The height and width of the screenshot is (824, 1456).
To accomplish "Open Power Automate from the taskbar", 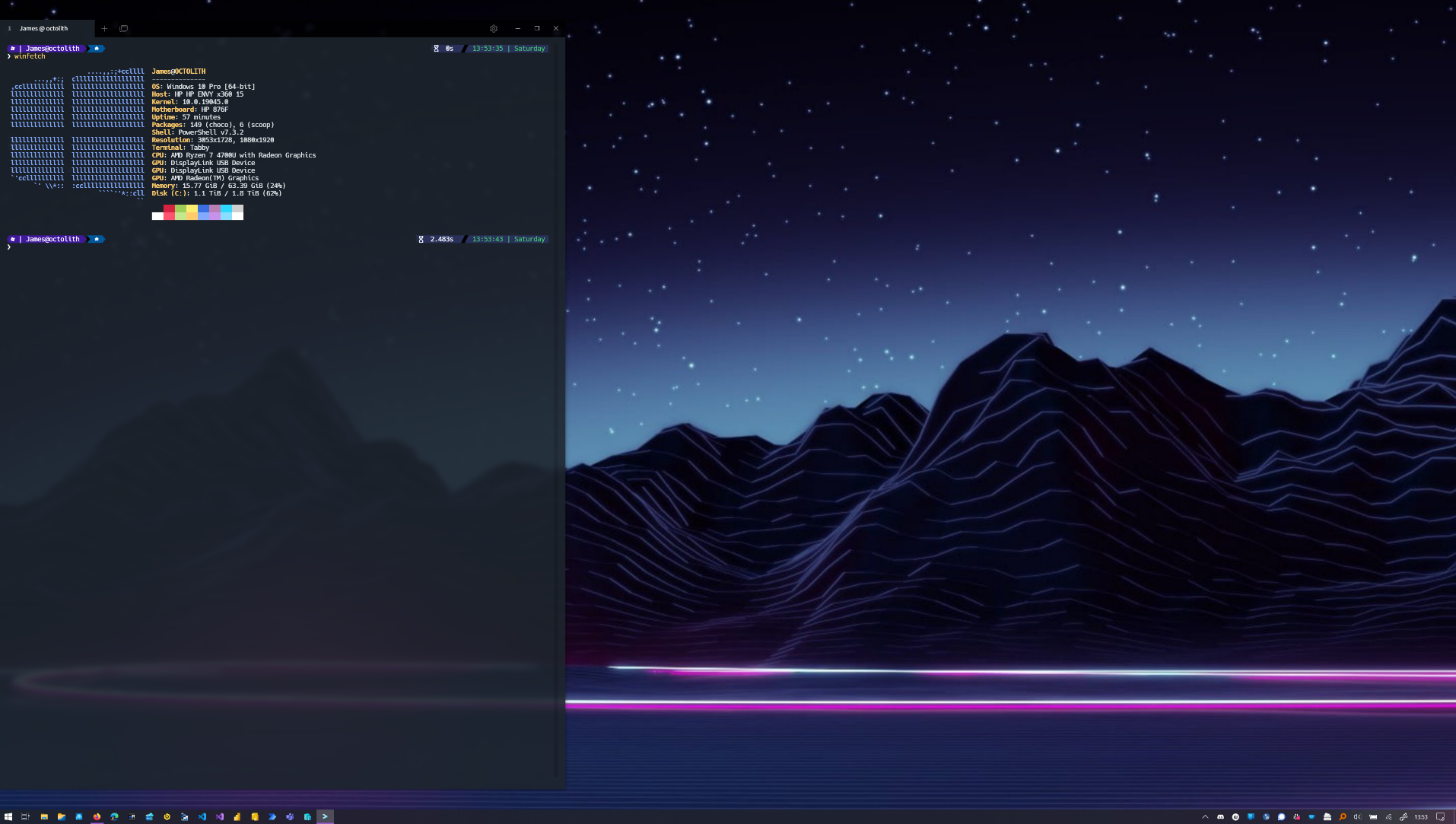I will tap(272, 816).
